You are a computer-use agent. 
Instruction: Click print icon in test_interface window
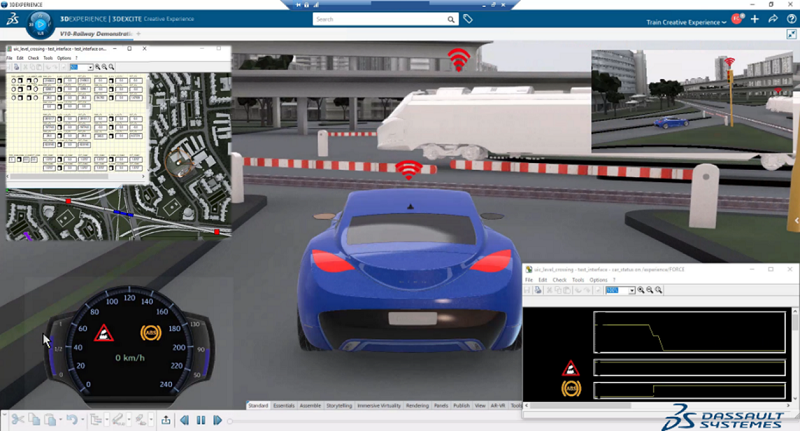pos(16,67)
